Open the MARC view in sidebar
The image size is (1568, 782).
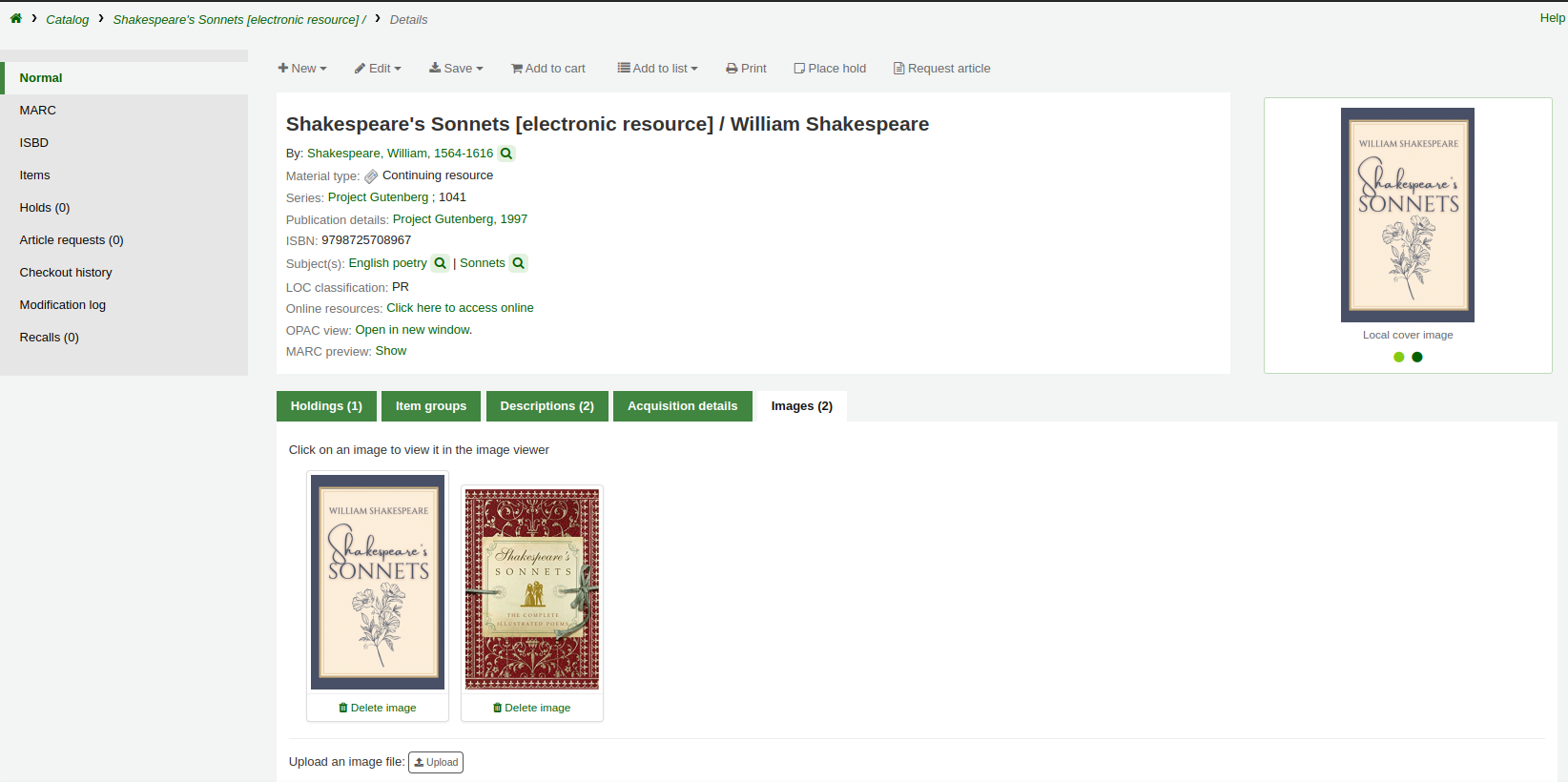38,111
